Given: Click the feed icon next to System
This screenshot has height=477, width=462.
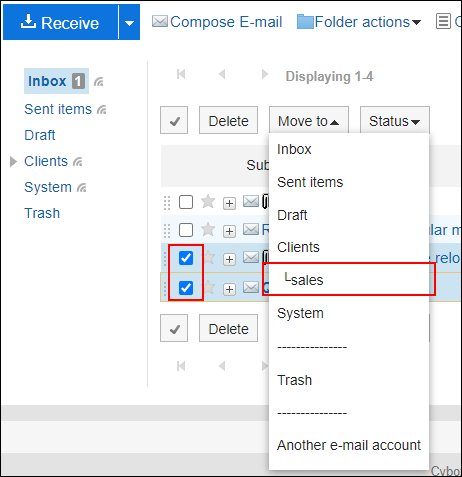Looking at the screenshot, I should pos(82,188).
